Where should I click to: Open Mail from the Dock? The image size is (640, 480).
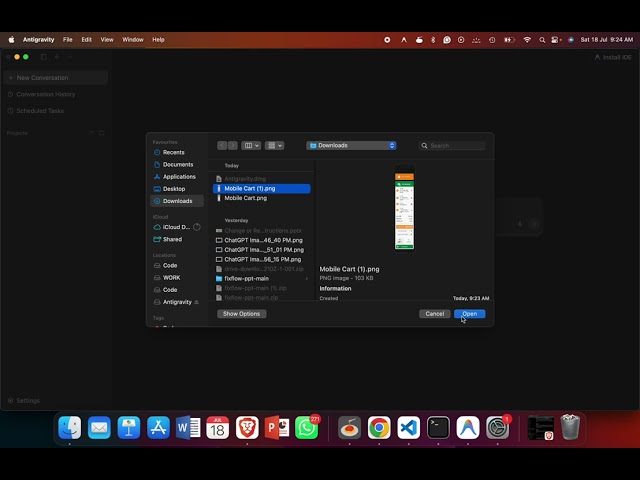coord(99,428)
